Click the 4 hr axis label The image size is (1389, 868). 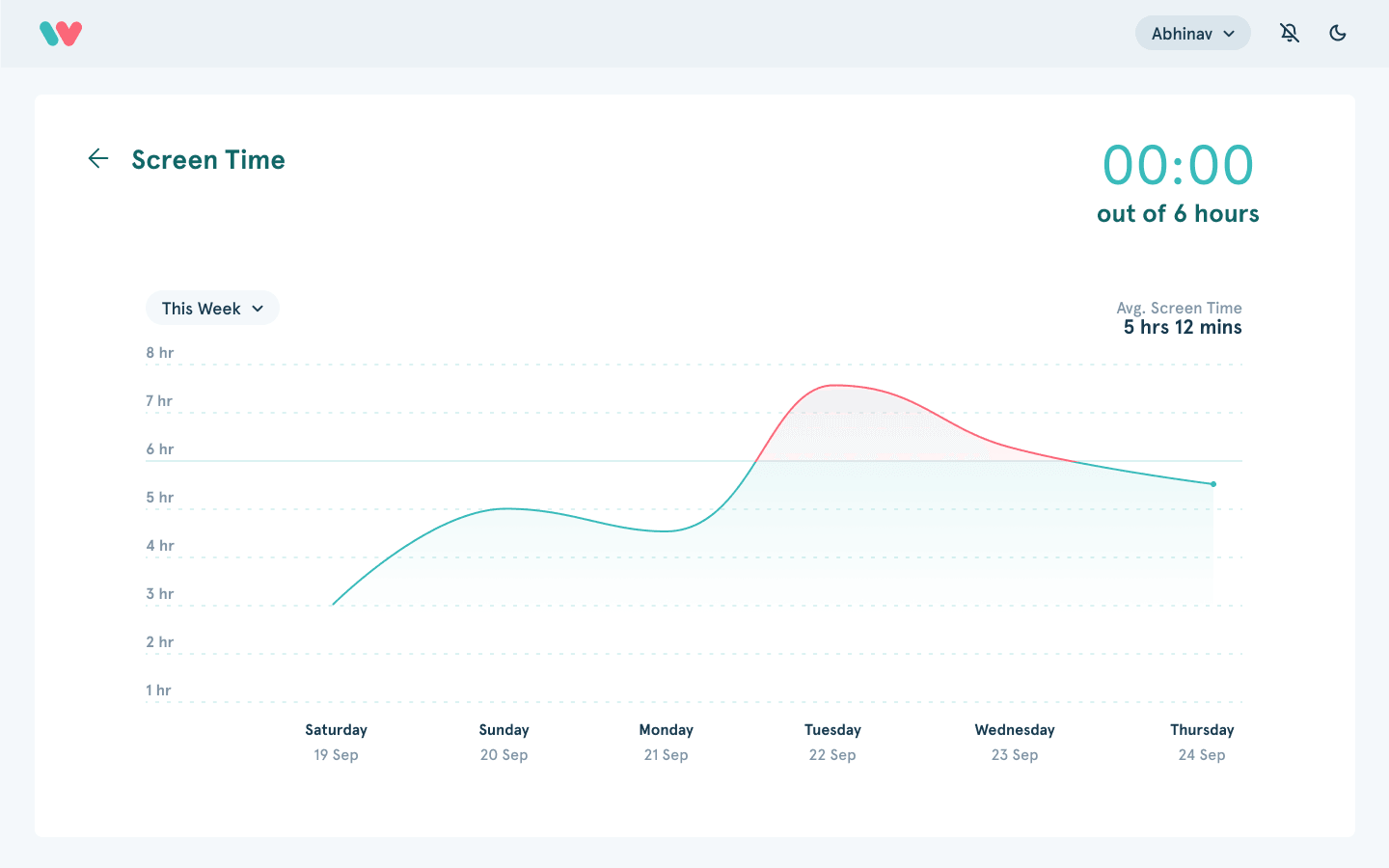coord(160,546)
